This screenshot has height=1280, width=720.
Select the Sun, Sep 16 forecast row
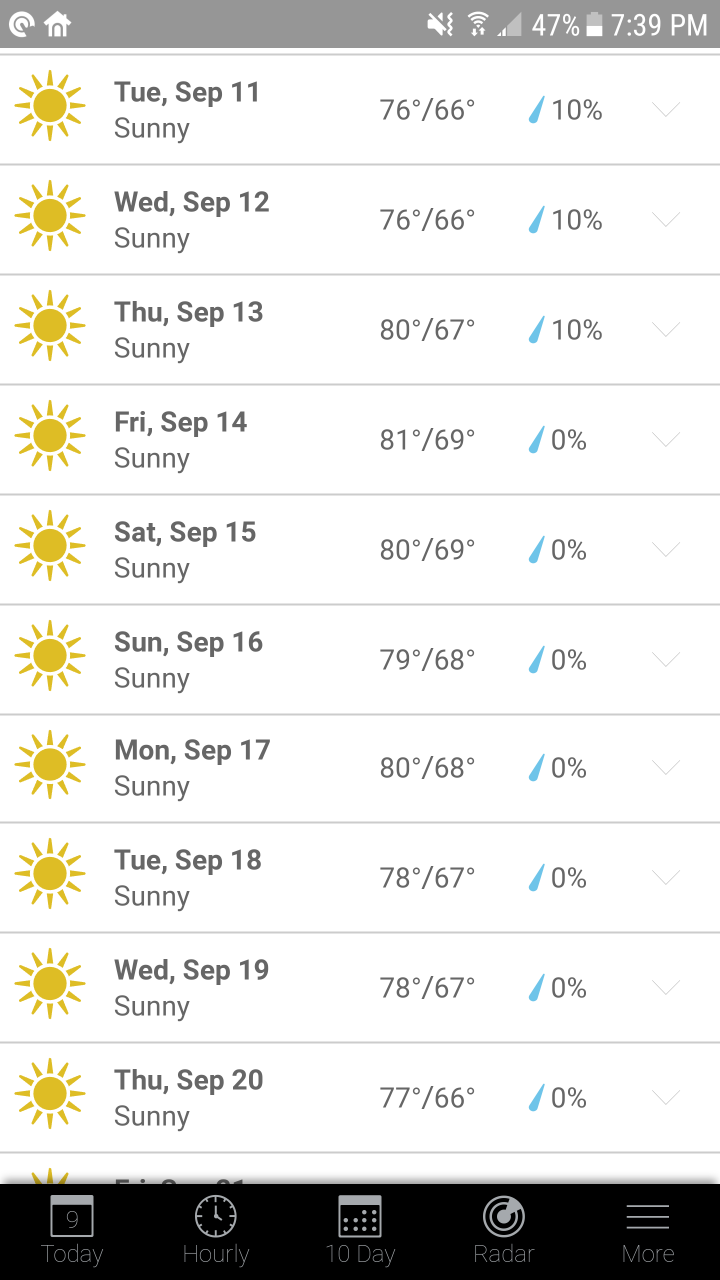pos(360,660)
